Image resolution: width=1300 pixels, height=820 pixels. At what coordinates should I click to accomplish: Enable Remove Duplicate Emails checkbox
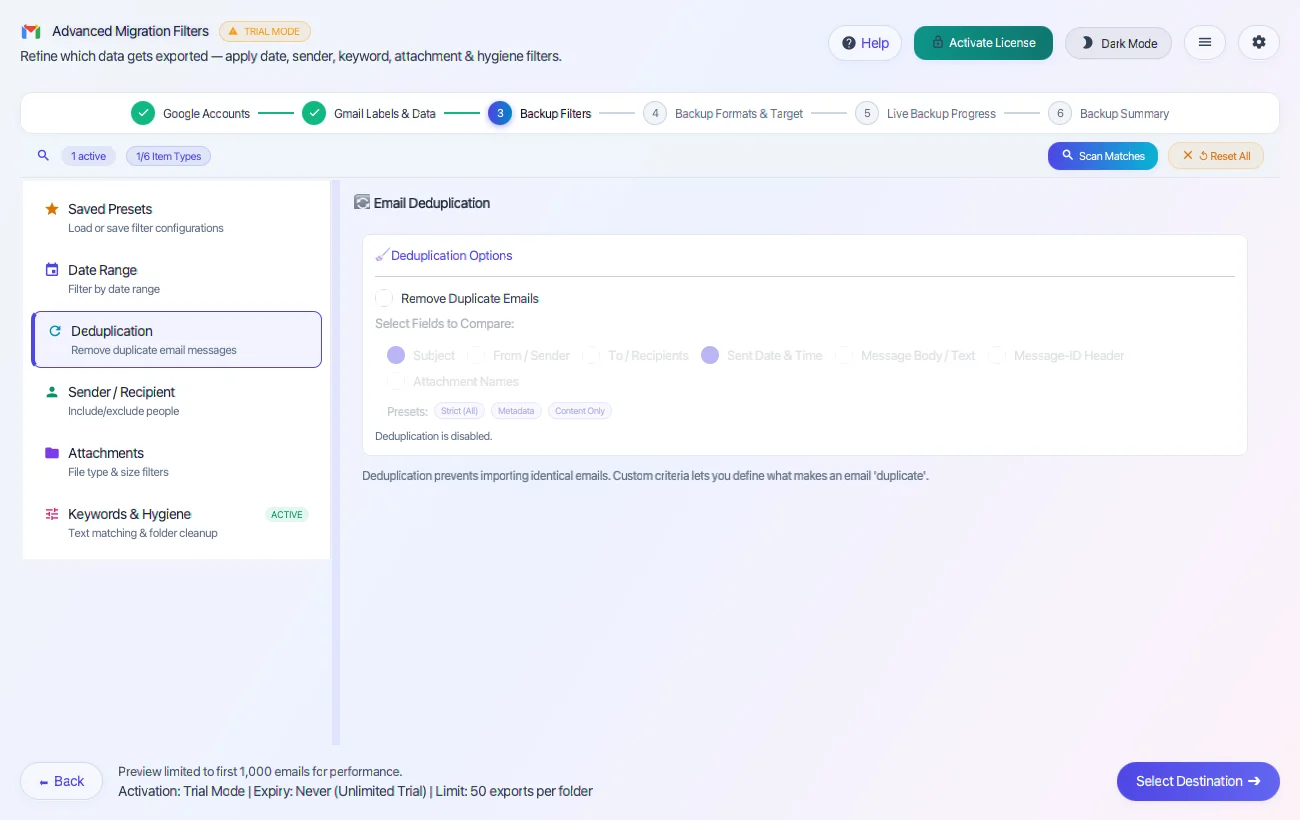point(384,298)
